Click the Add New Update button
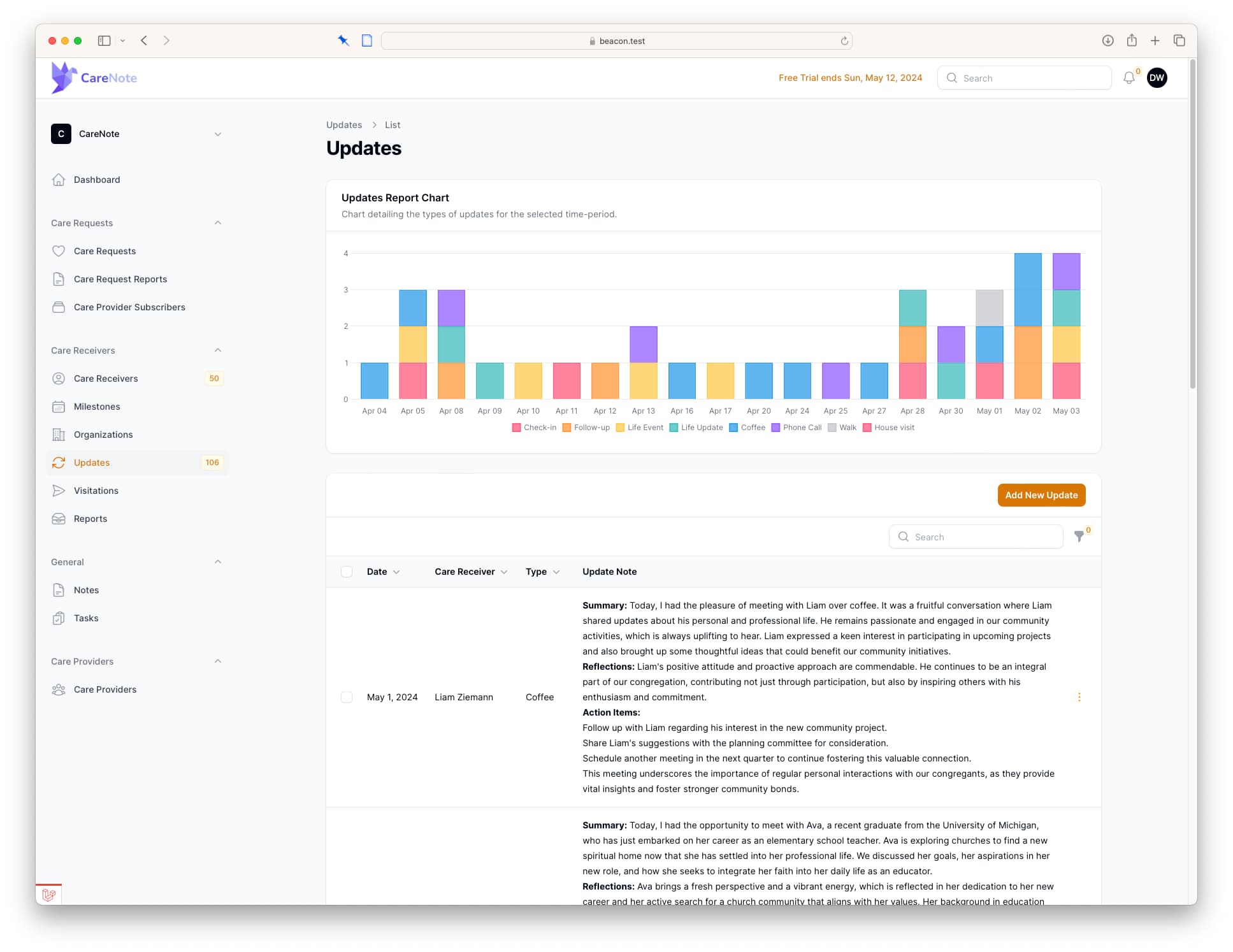The width and height of the screenshot is (1233, 952). click(x=1040, y=495)
